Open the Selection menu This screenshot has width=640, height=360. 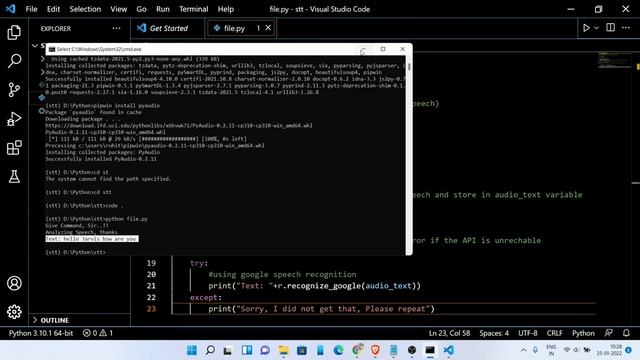click(85, 9)
